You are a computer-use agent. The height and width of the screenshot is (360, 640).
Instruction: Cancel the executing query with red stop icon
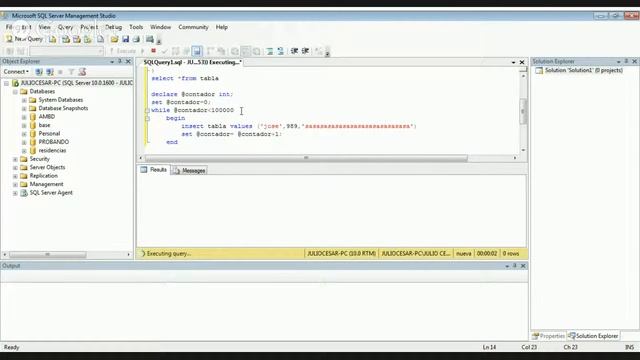153,51
